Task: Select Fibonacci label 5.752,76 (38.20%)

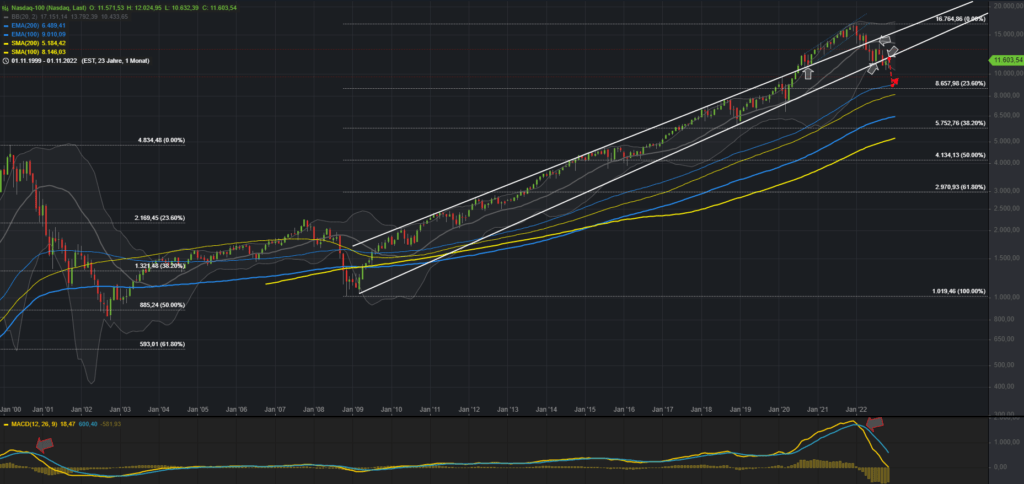Action: pos(959,123)
